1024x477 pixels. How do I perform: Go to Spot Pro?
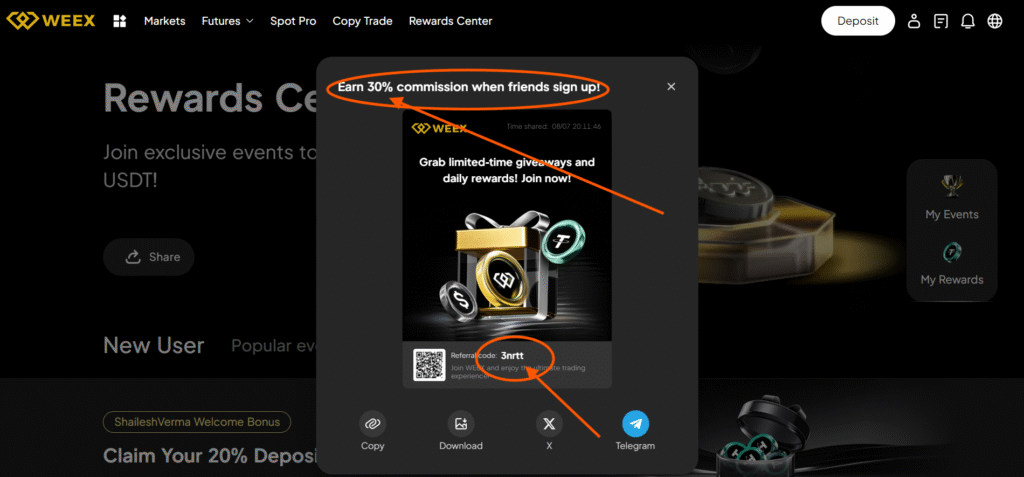tap(293, 21)
